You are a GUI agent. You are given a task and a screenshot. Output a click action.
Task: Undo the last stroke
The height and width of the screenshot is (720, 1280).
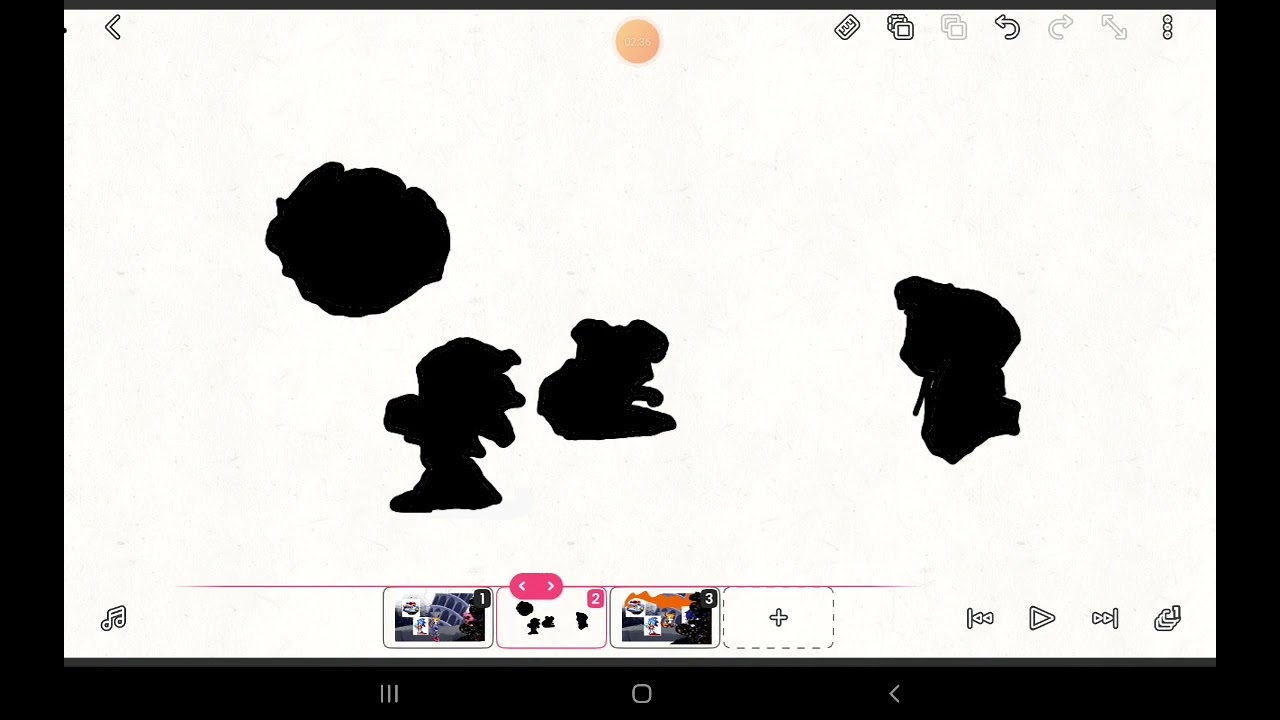click(1007, 28)
